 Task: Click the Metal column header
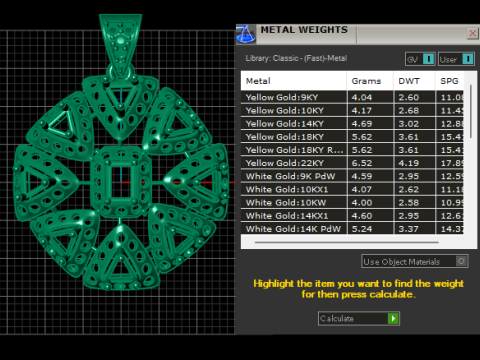293,81
